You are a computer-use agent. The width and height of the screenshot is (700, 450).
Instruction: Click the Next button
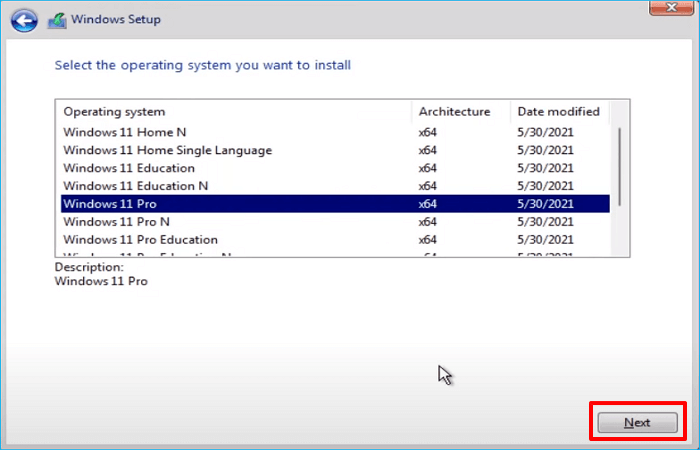coord(637,423)
